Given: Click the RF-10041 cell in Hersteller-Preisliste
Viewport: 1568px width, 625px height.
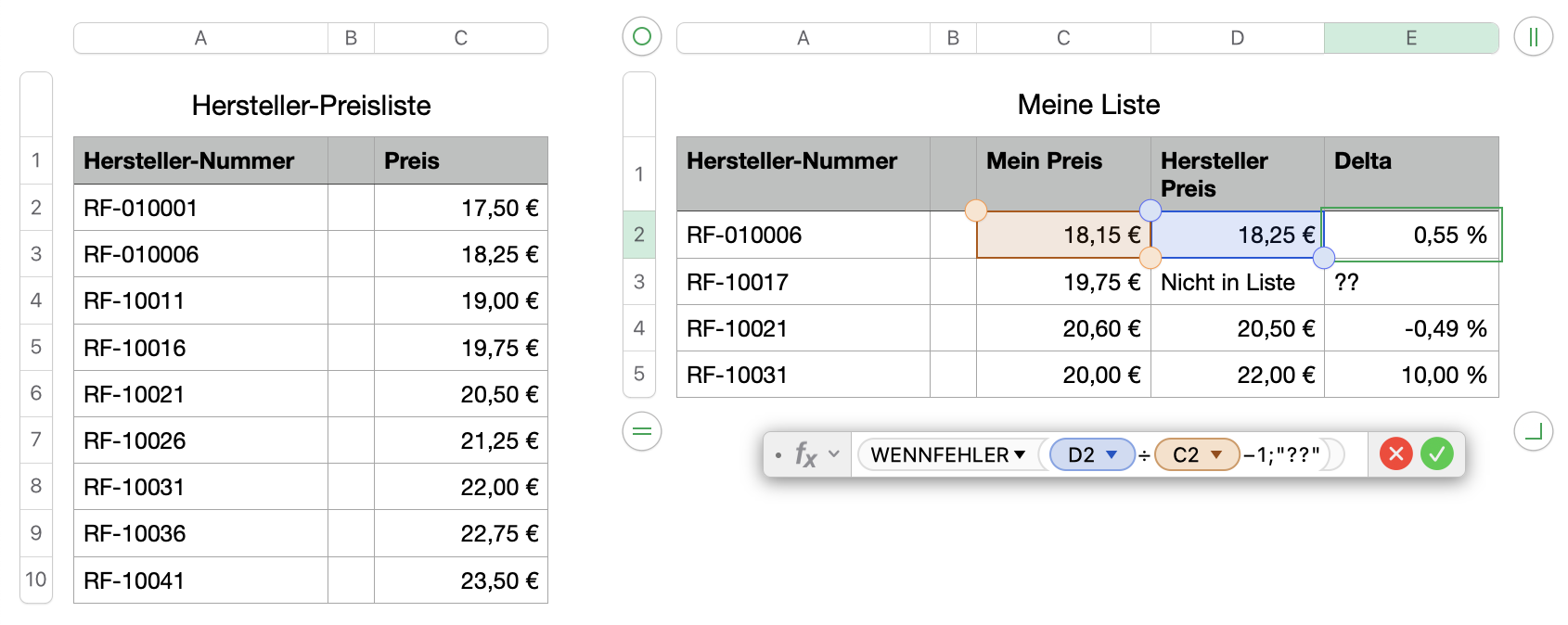Looking at the screenshot, I should 200,580.
